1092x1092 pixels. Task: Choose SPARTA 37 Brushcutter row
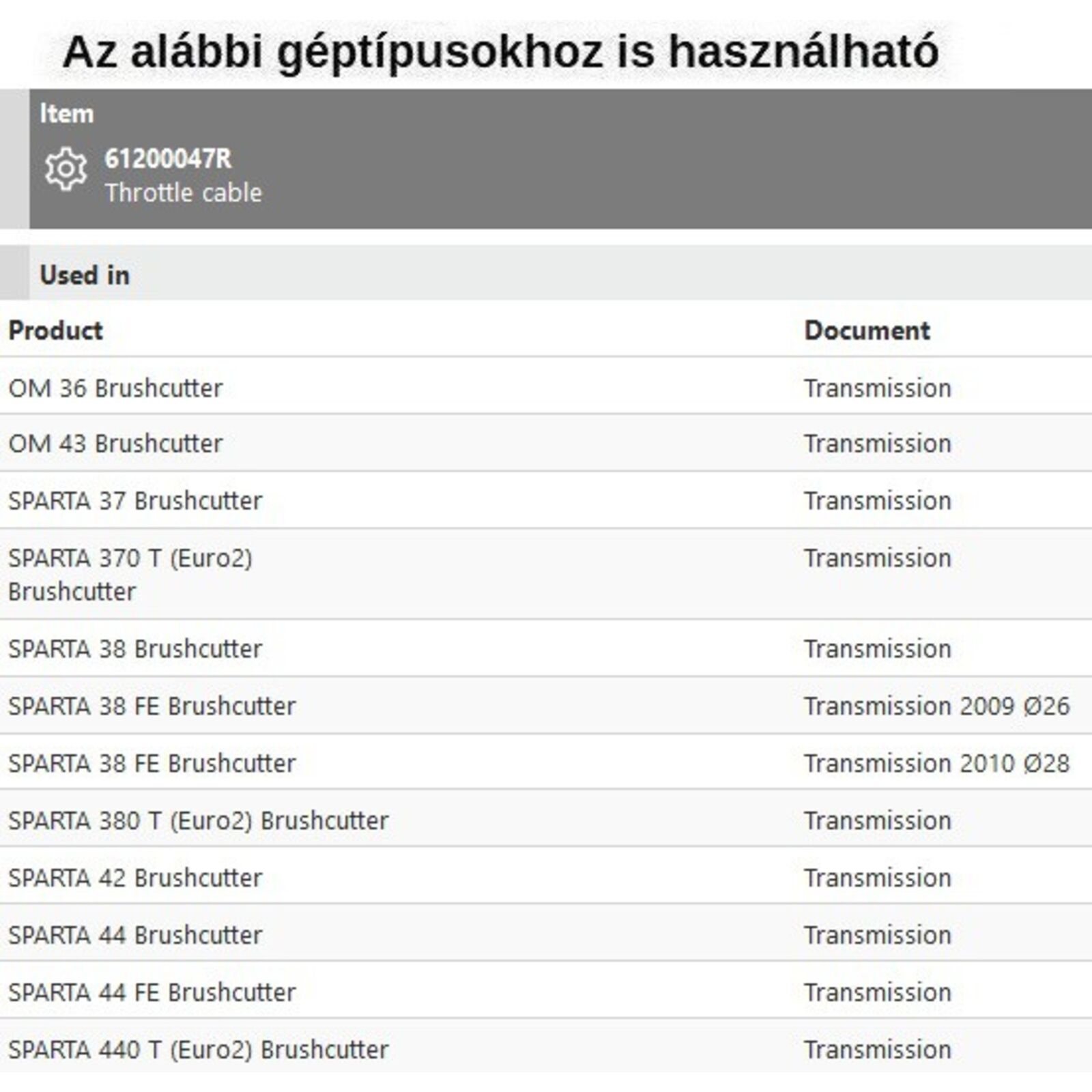135,501
